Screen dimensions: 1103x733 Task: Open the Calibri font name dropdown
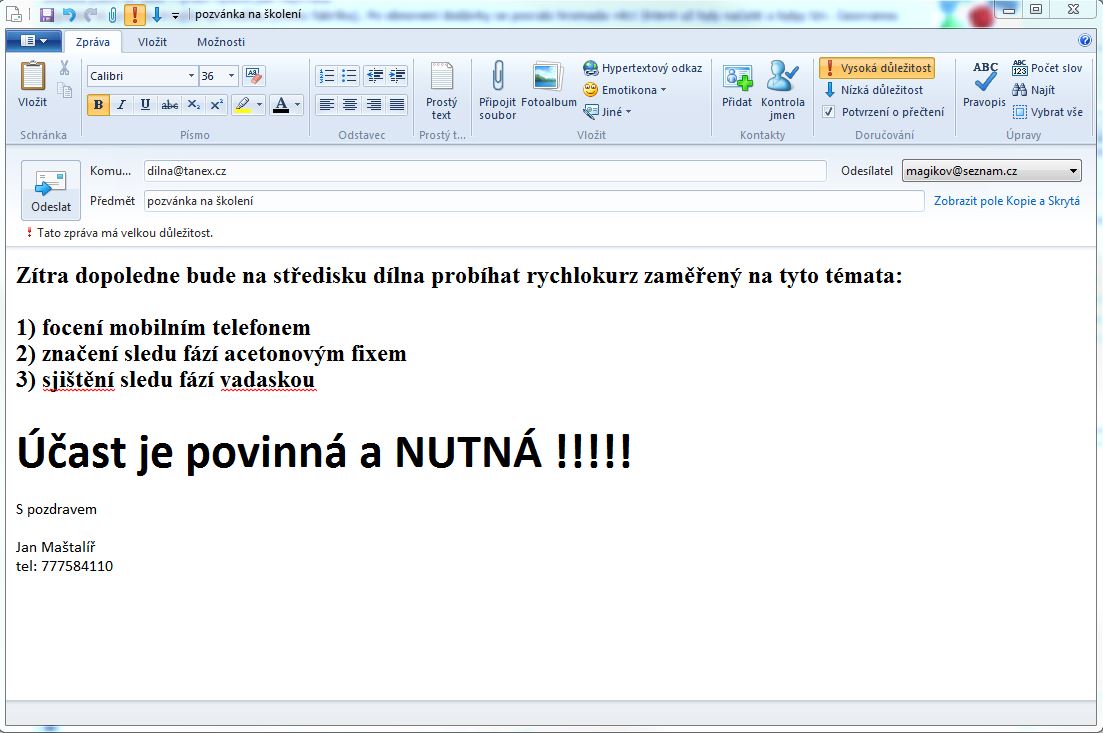191,76
